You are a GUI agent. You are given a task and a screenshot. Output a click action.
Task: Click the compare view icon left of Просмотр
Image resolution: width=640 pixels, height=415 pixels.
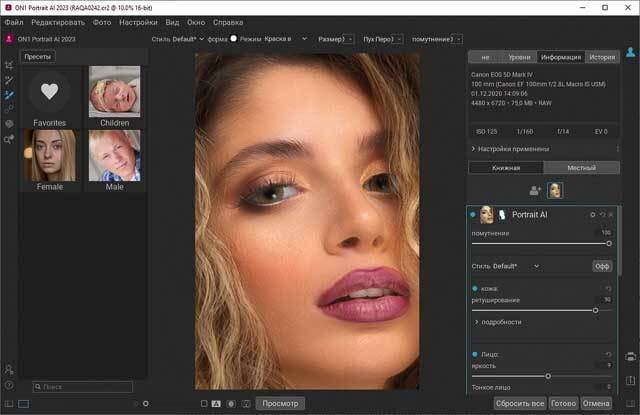(x=246, y=404)
